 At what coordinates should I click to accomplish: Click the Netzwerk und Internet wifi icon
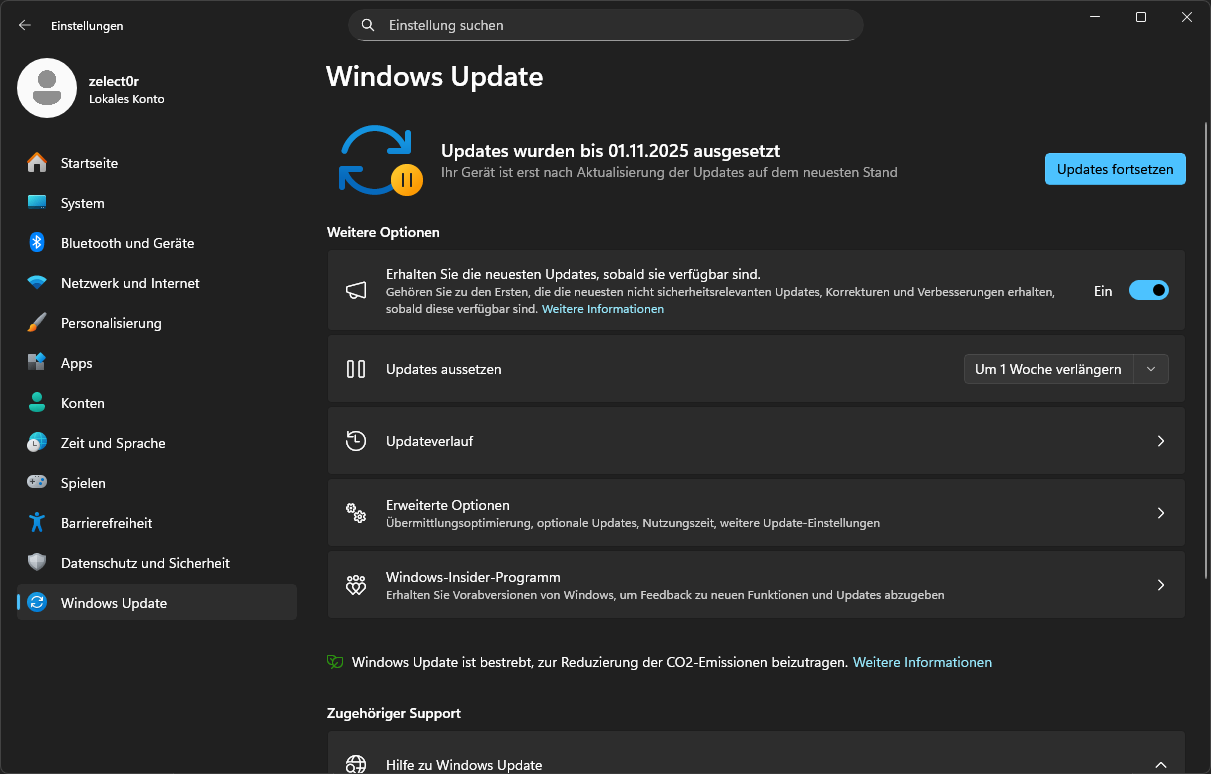pos(37,283)
